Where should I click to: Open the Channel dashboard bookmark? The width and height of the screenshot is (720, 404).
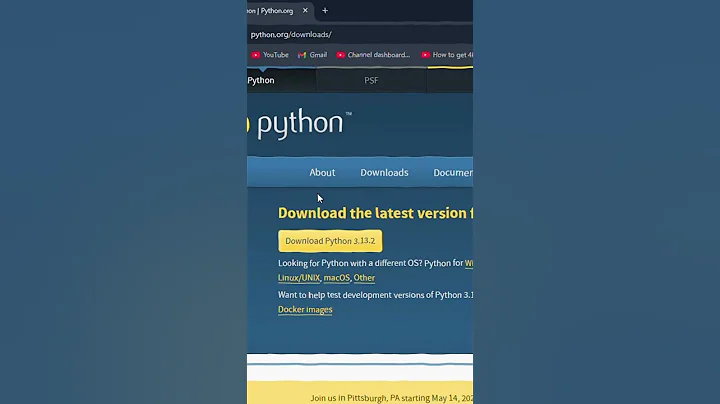[x=373, y=55]
